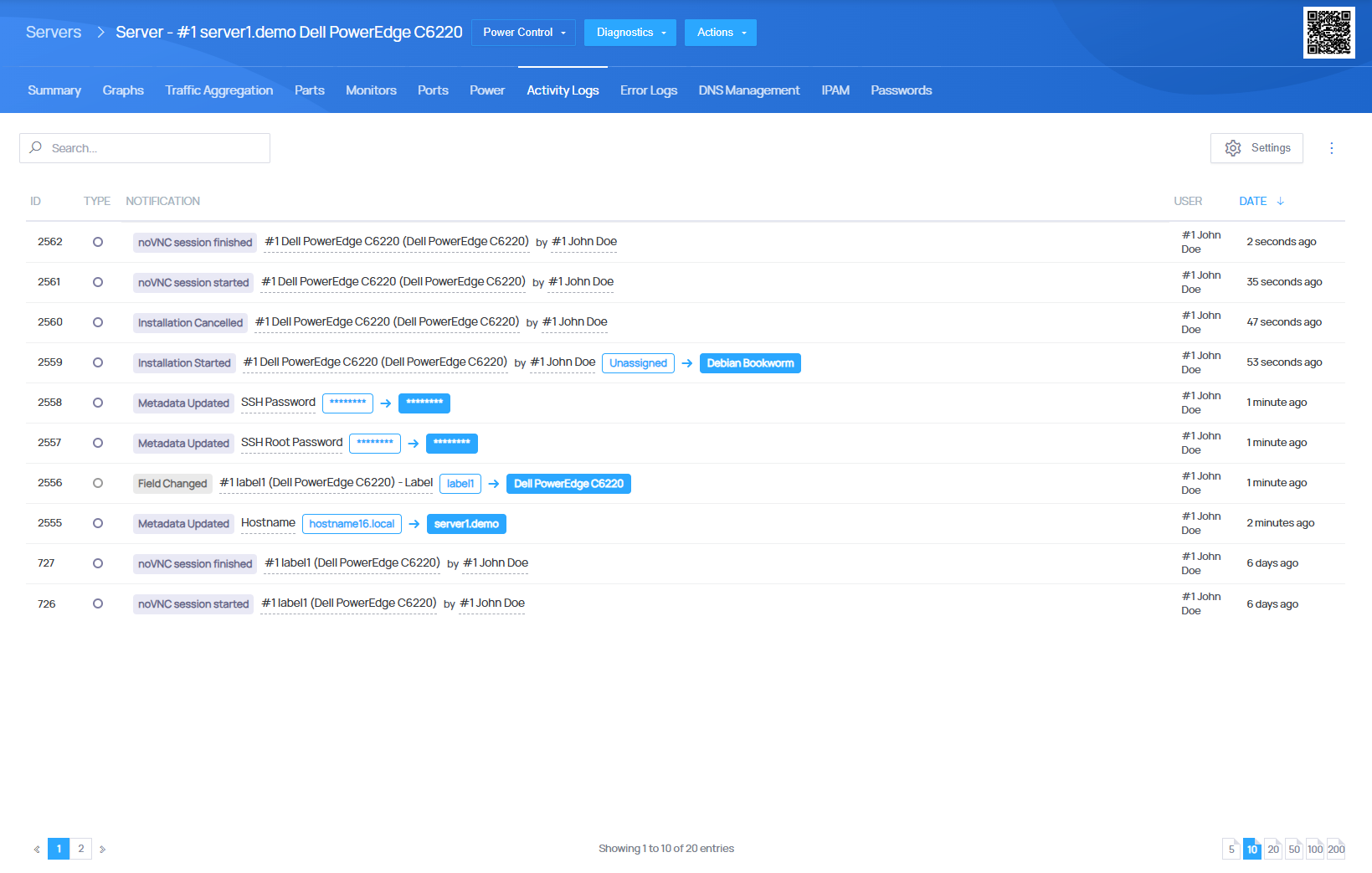Click the type circle icon for log 2562
Screen dimensions: 1372x873
point(98,242)
